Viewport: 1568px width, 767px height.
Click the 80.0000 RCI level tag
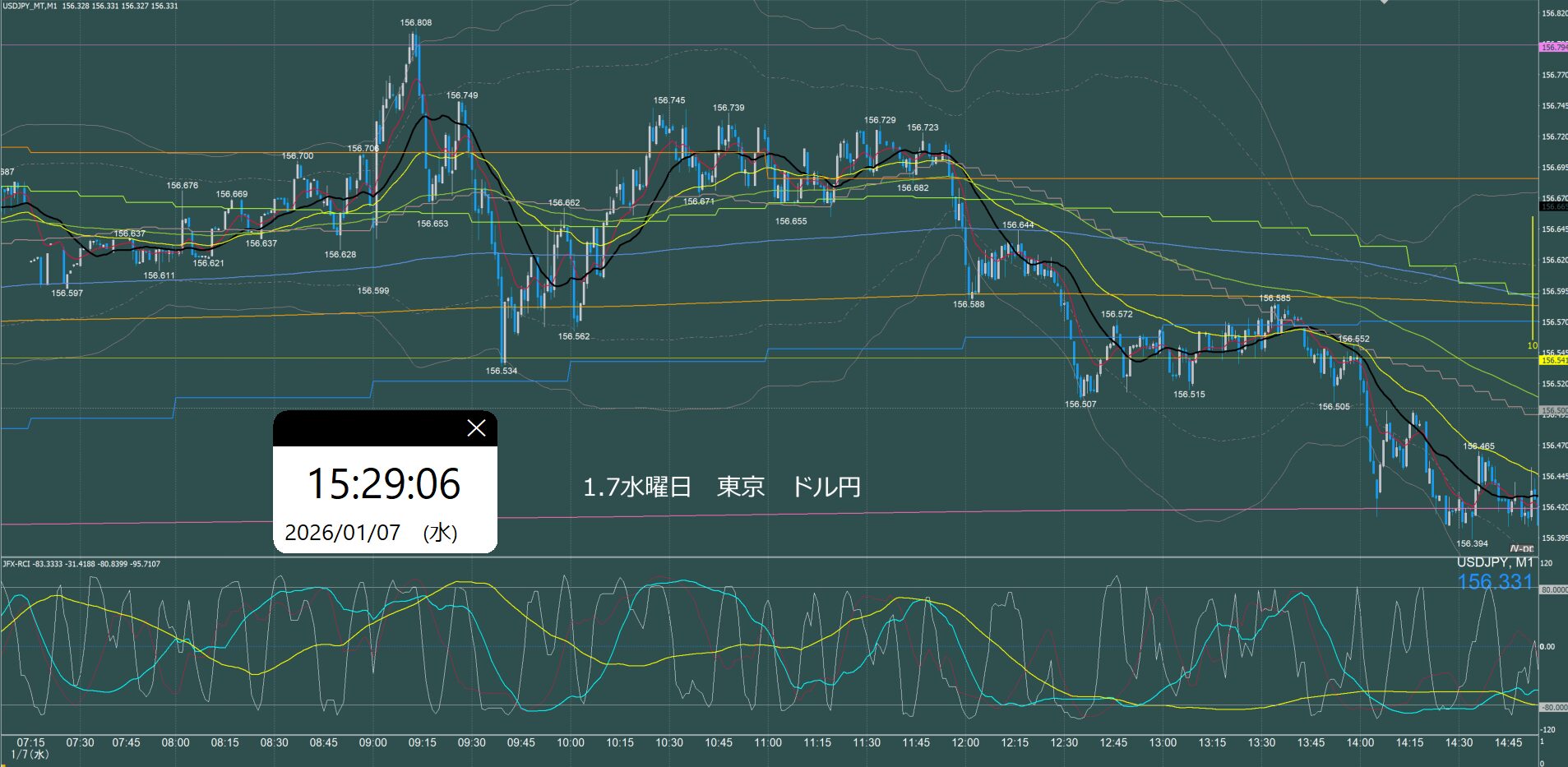pyautogui.click(x=1552, y=589)
